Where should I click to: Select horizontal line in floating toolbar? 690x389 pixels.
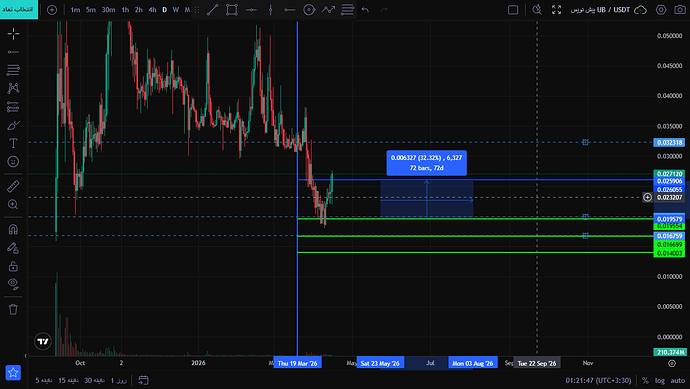[251, 10]
